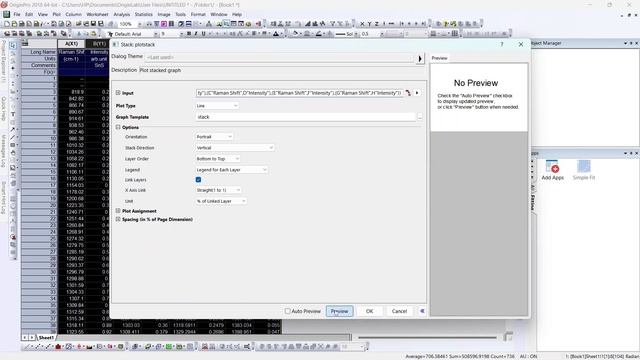Image resolution: width=640 pixels, height=360 pixels.
Task: Click the Cancel button
Action: (399, 311)
